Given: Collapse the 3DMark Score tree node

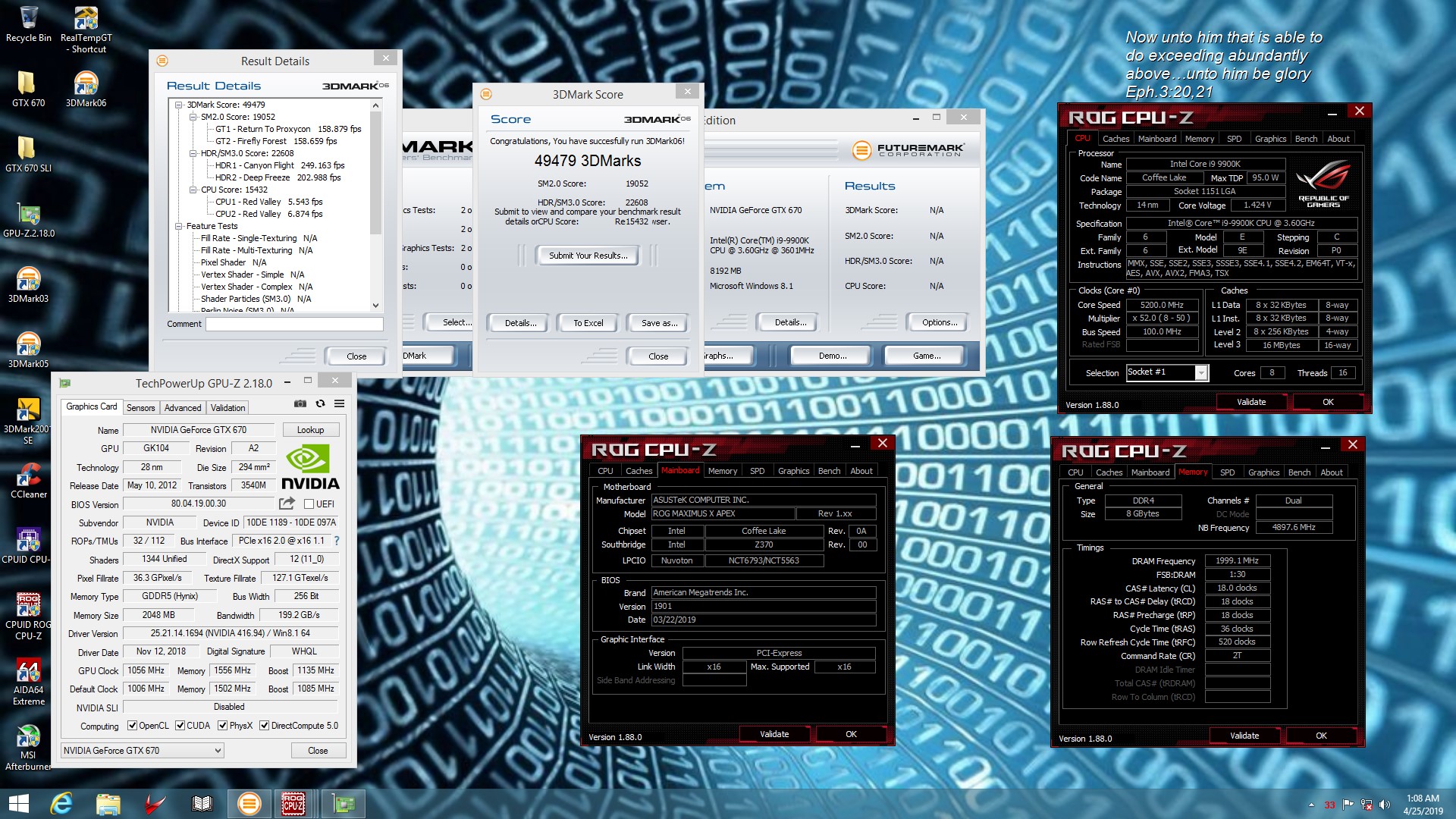Looking at the screenshot, I should (179, 105).
